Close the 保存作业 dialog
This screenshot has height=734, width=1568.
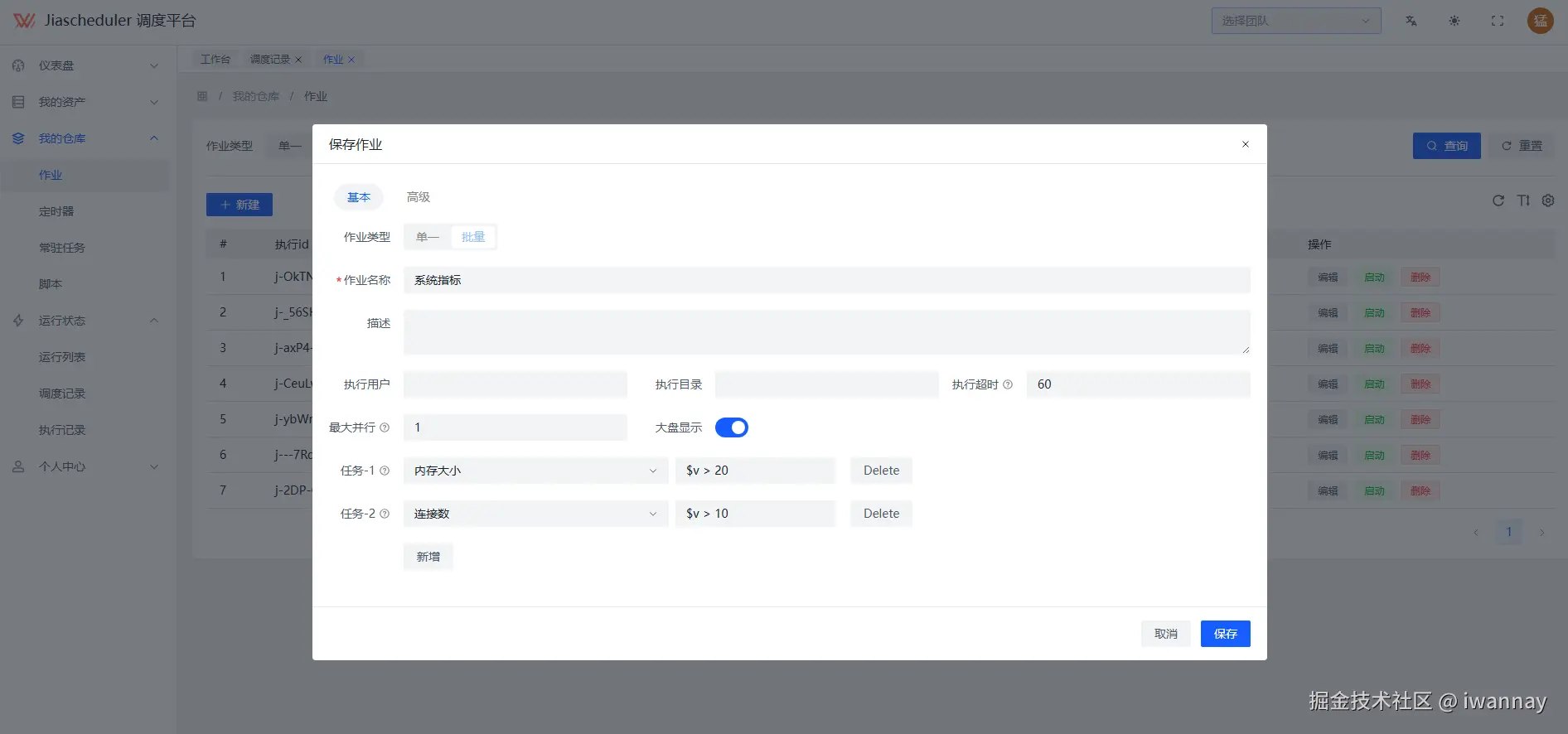[x=1245, y=144]
